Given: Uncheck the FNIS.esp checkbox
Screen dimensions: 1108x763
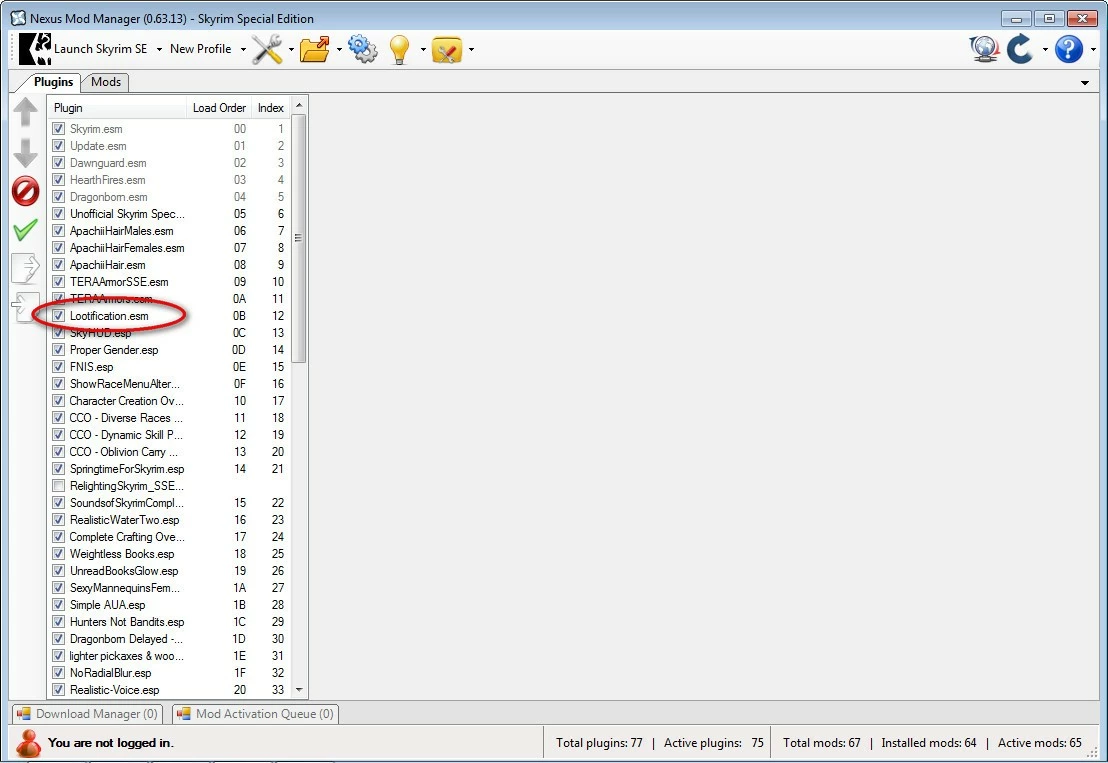Looking at the screenshot, I should click(x=59, y=367).
